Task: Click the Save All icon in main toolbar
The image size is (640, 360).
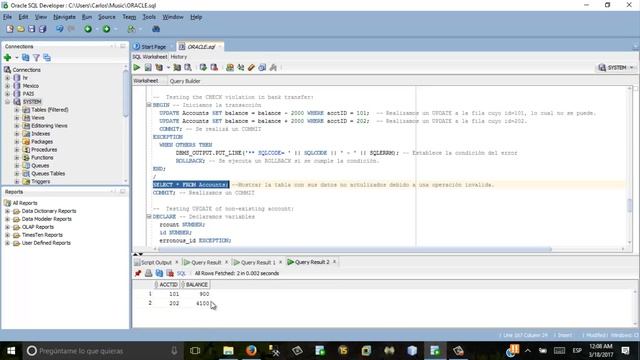Action: [42, 29]
